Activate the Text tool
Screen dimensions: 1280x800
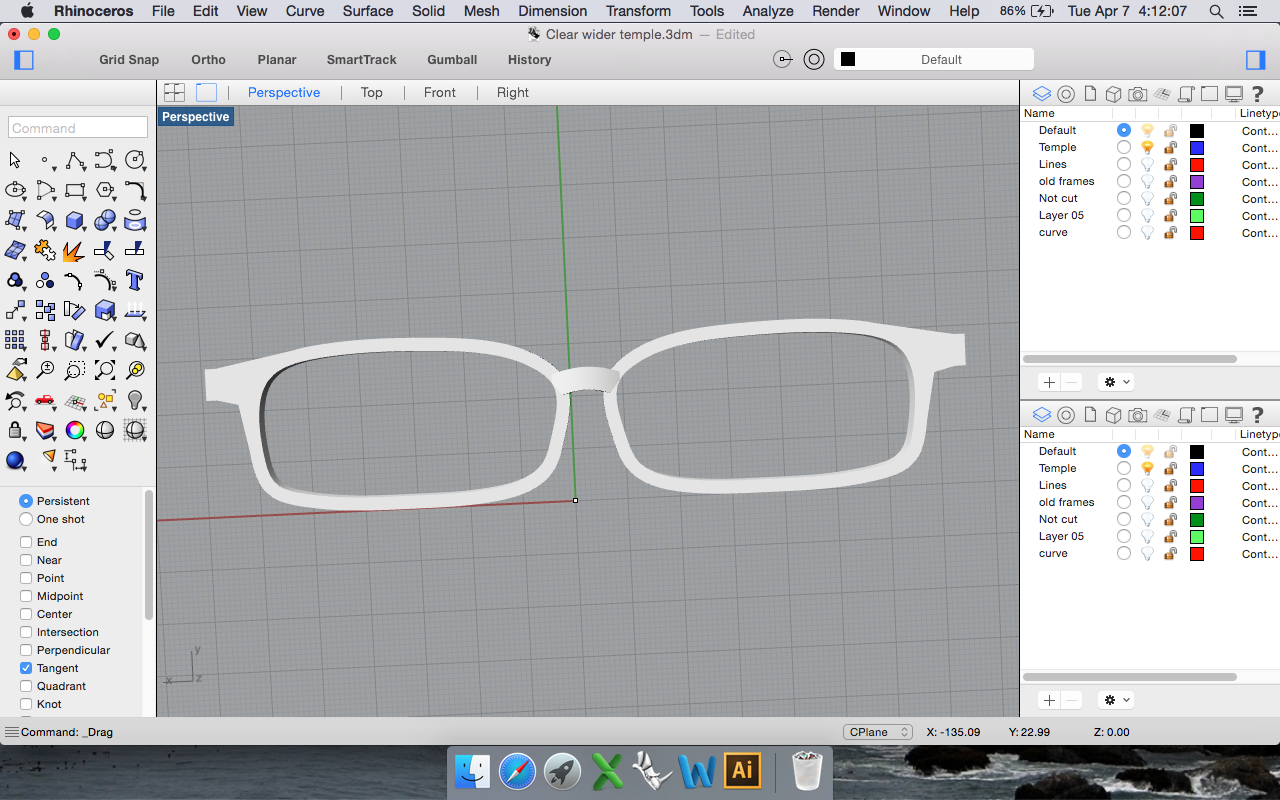pyautogui.click(x=135, y=281)
